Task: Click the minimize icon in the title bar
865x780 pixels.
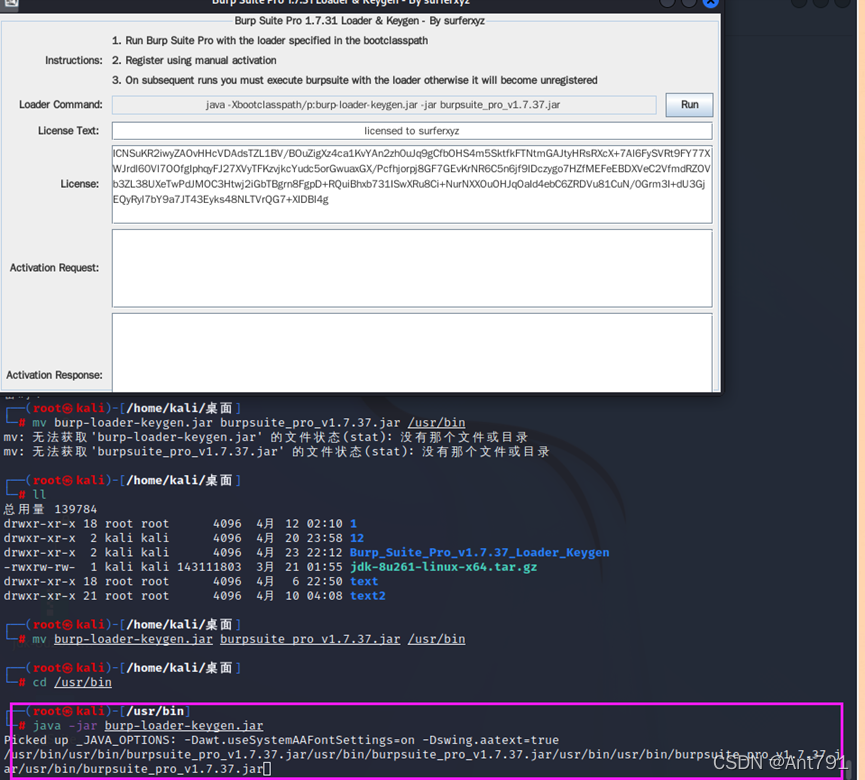Action: [667, 3]
